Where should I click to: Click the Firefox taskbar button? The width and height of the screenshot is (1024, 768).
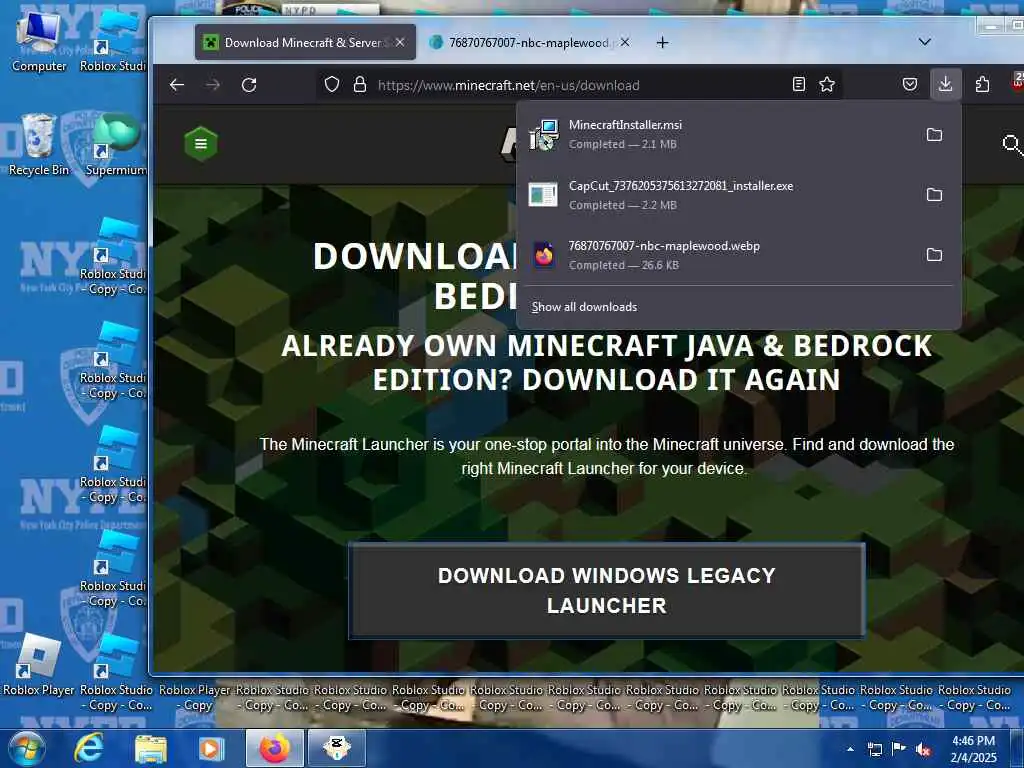click(x=274, y=748)
